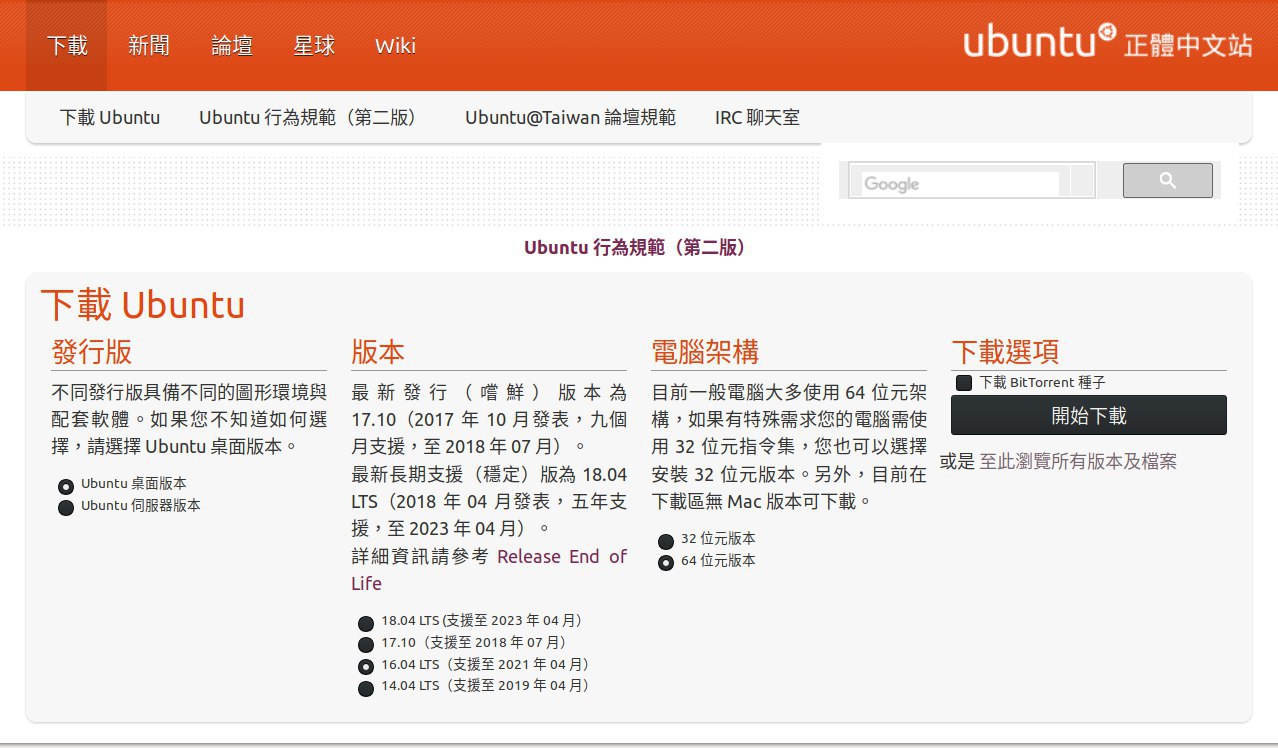This screenshot has width=1278, height=748.
Task: Open the IRC 聊天室 link
Action: pyautogui.click(x=757, y=117)
